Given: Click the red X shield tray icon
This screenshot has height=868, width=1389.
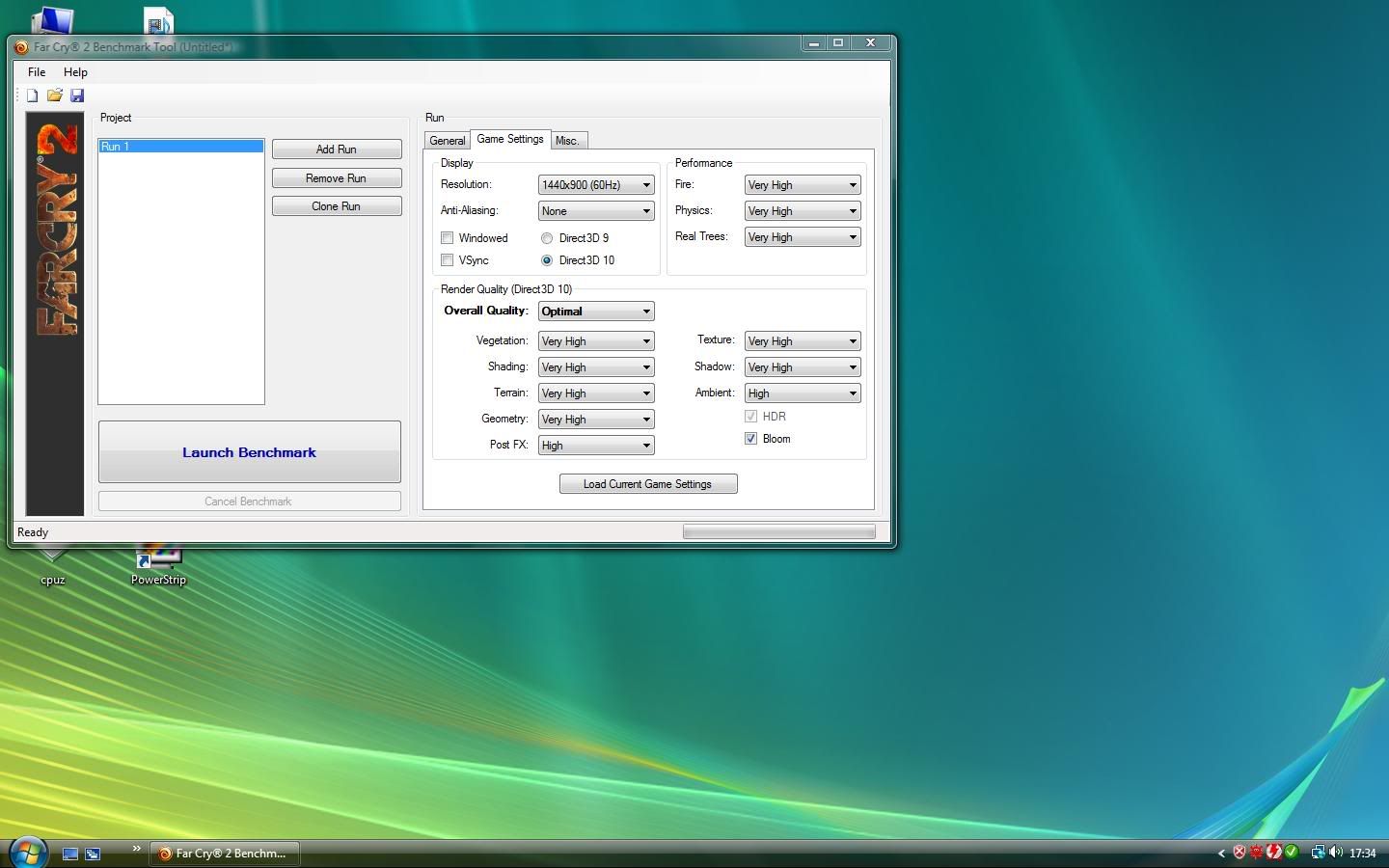Looking at the screenshot, I should [1239, 853].
